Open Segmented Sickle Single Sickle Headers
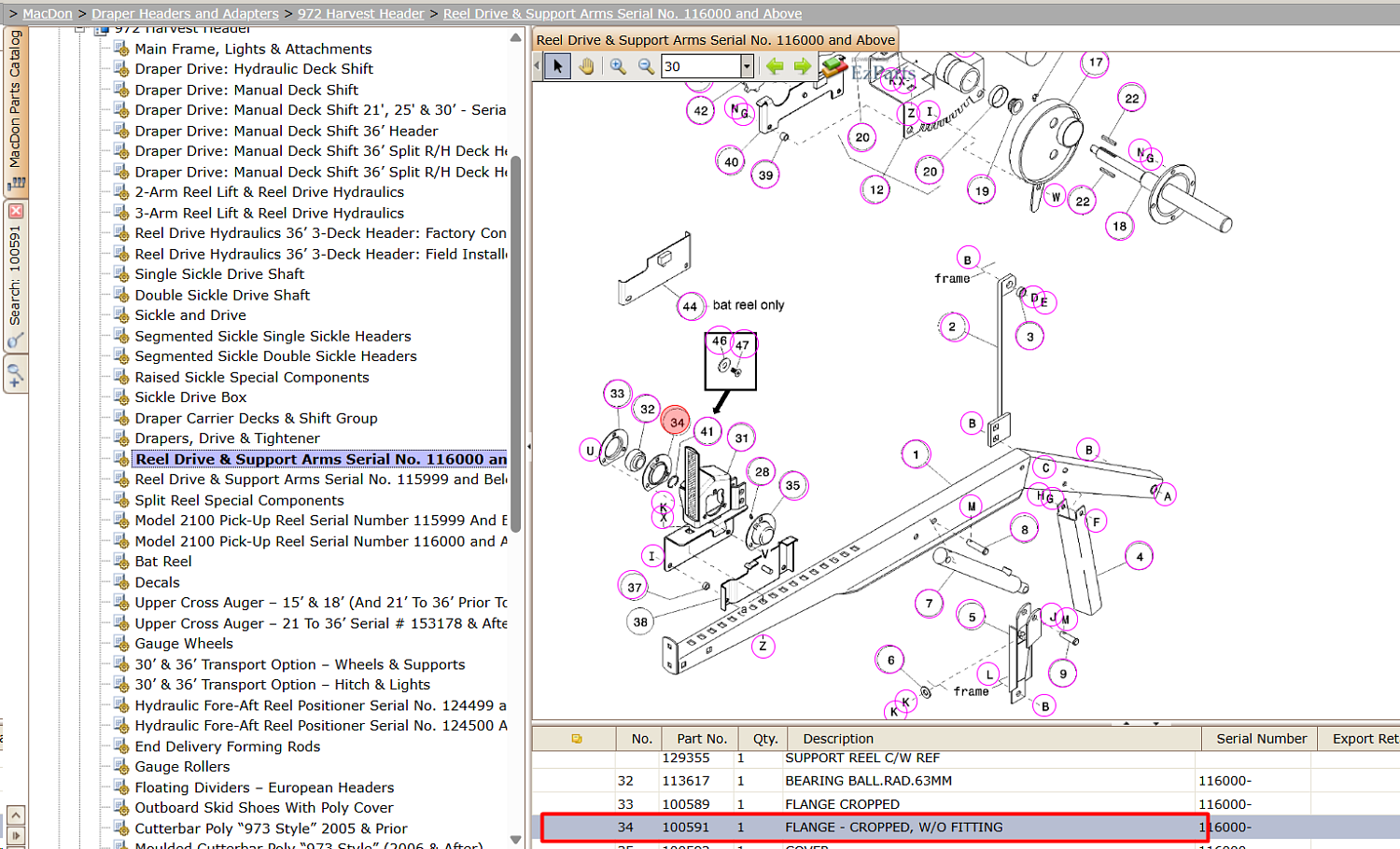This screenshot has width=1400, height=849. (273, 336)
